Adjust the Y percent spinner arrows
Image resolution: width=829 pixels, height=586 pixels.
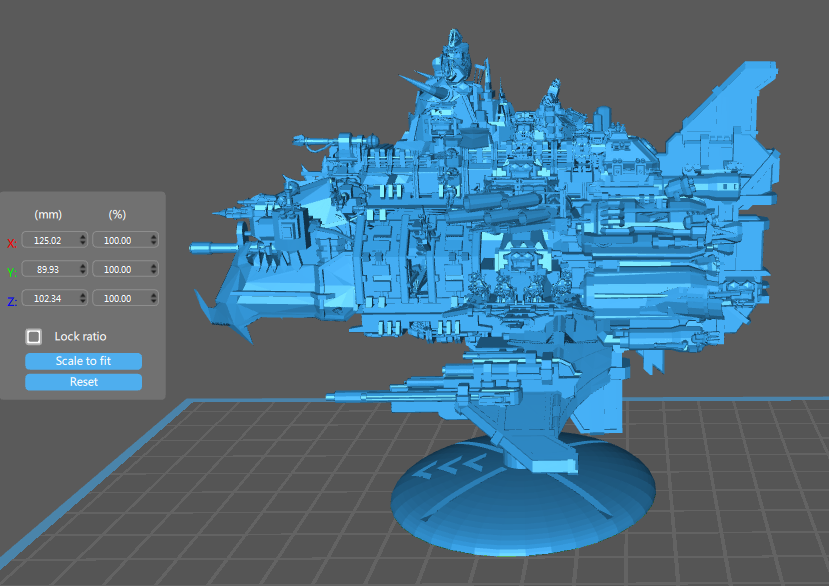[x=153, y=269]
